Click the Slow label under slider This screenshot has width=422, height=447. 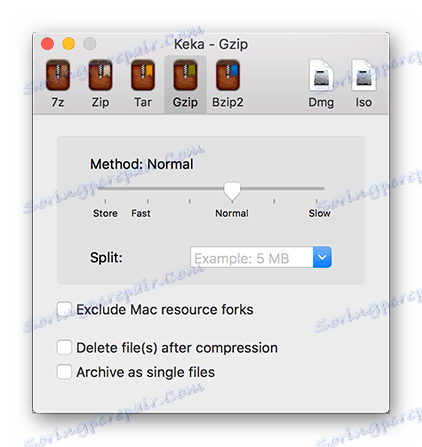(319, 213)
